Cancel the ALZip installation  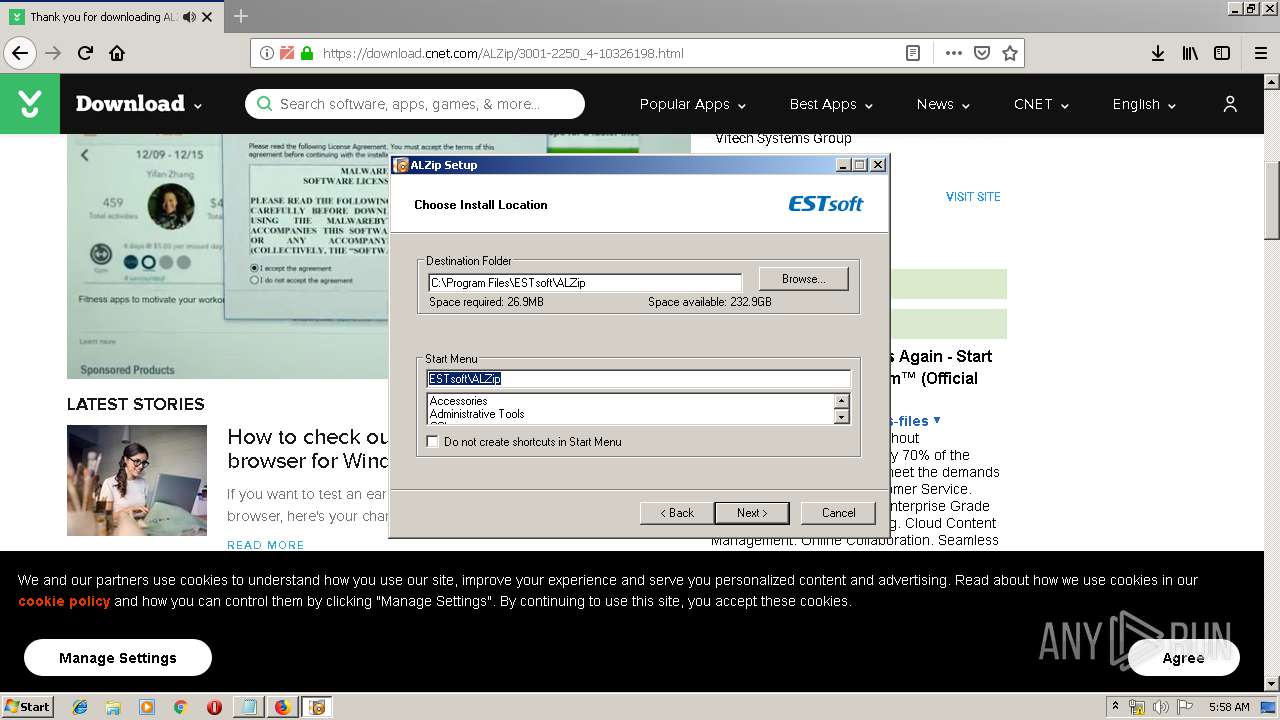[x=838, y=513]
